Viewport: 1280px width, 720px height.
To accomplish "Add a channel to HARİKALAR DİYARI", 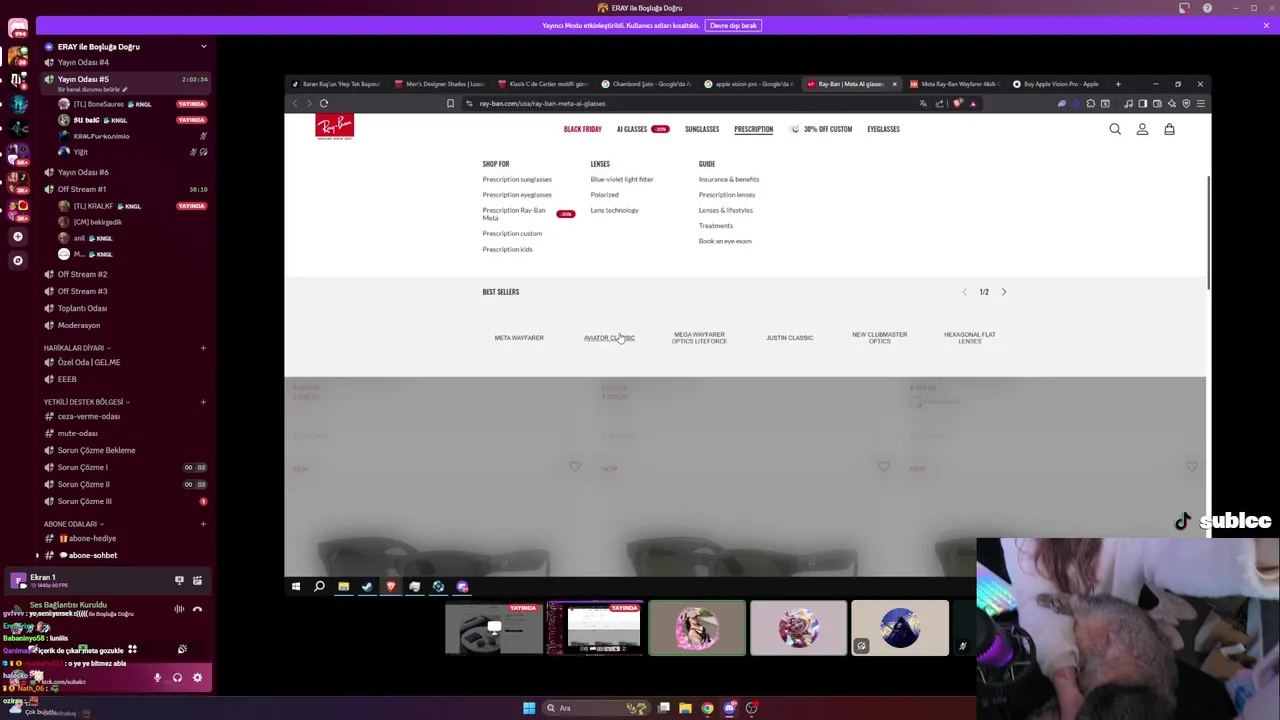I will click(203, 348).
